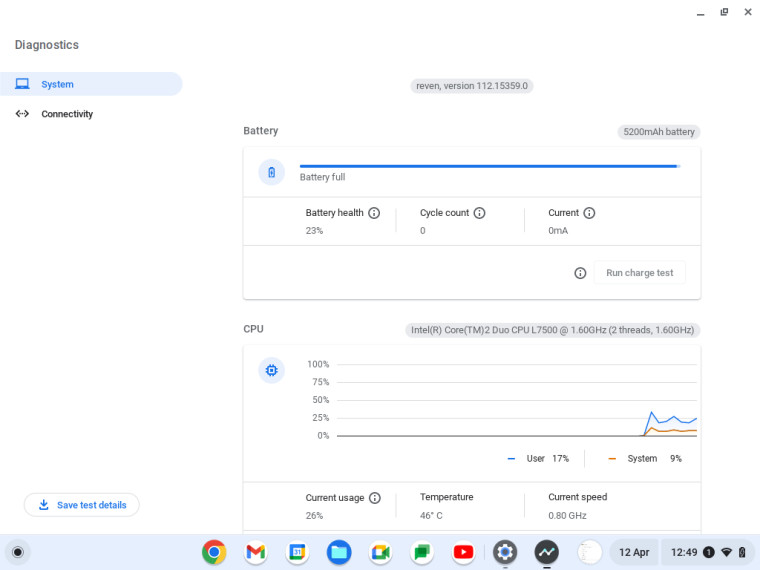The image size is (760, 570).
Task: Open the Files app from the shelf
Action: (339, 552)
